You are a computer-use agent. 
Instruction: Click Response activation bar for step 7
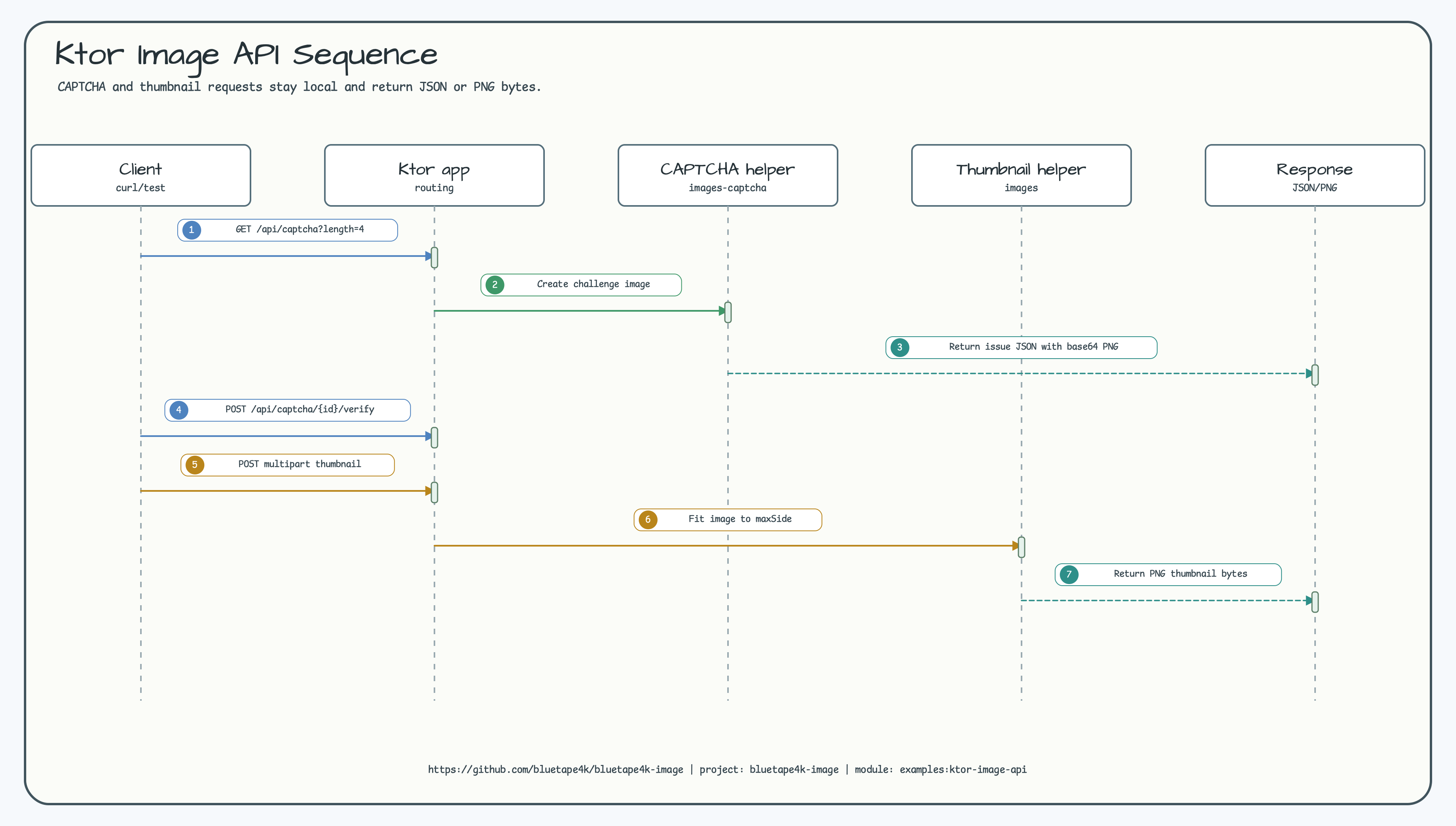point(1315,602)
